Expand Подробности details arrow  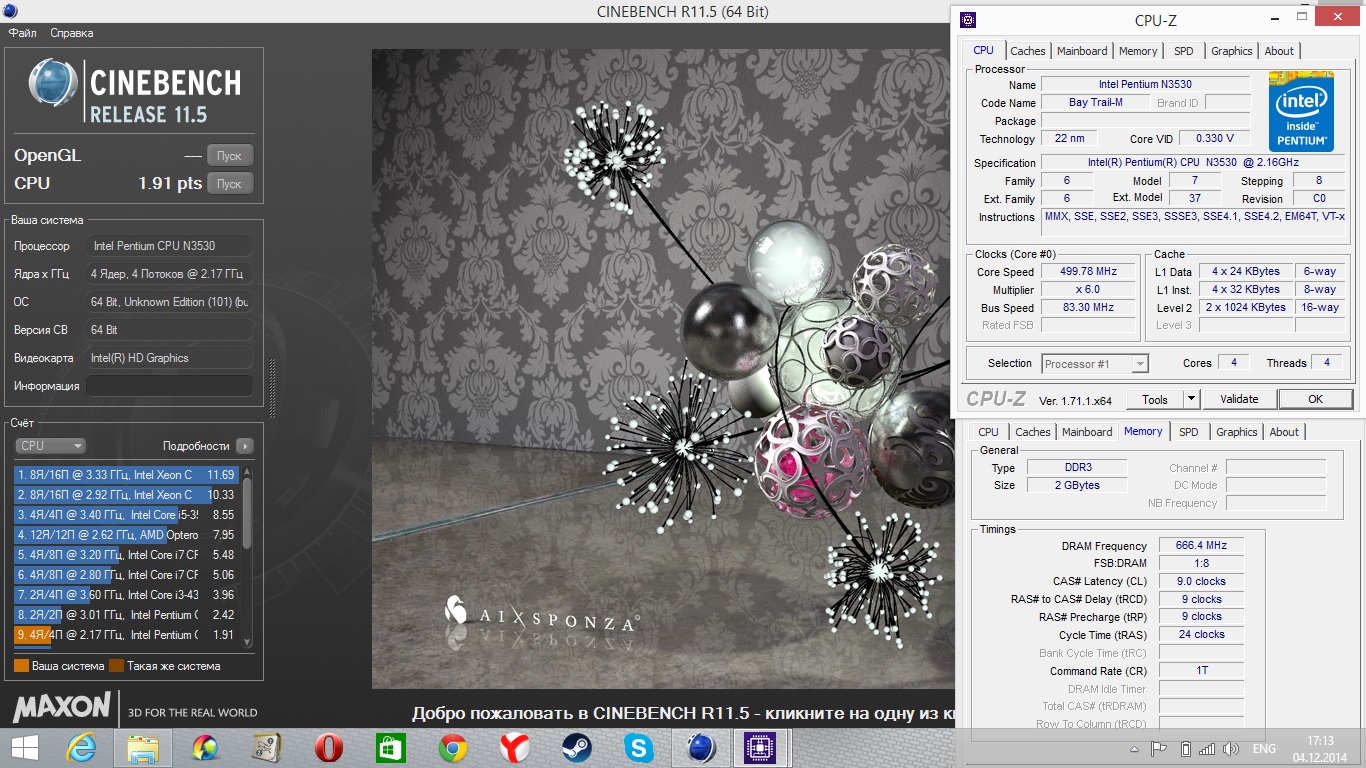[245, 446]
